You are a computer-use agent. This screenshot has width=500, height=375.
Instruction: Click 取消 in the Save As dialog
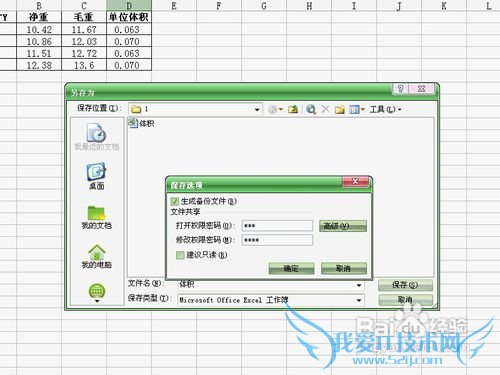pyautogui.click(x=405, y=300)
